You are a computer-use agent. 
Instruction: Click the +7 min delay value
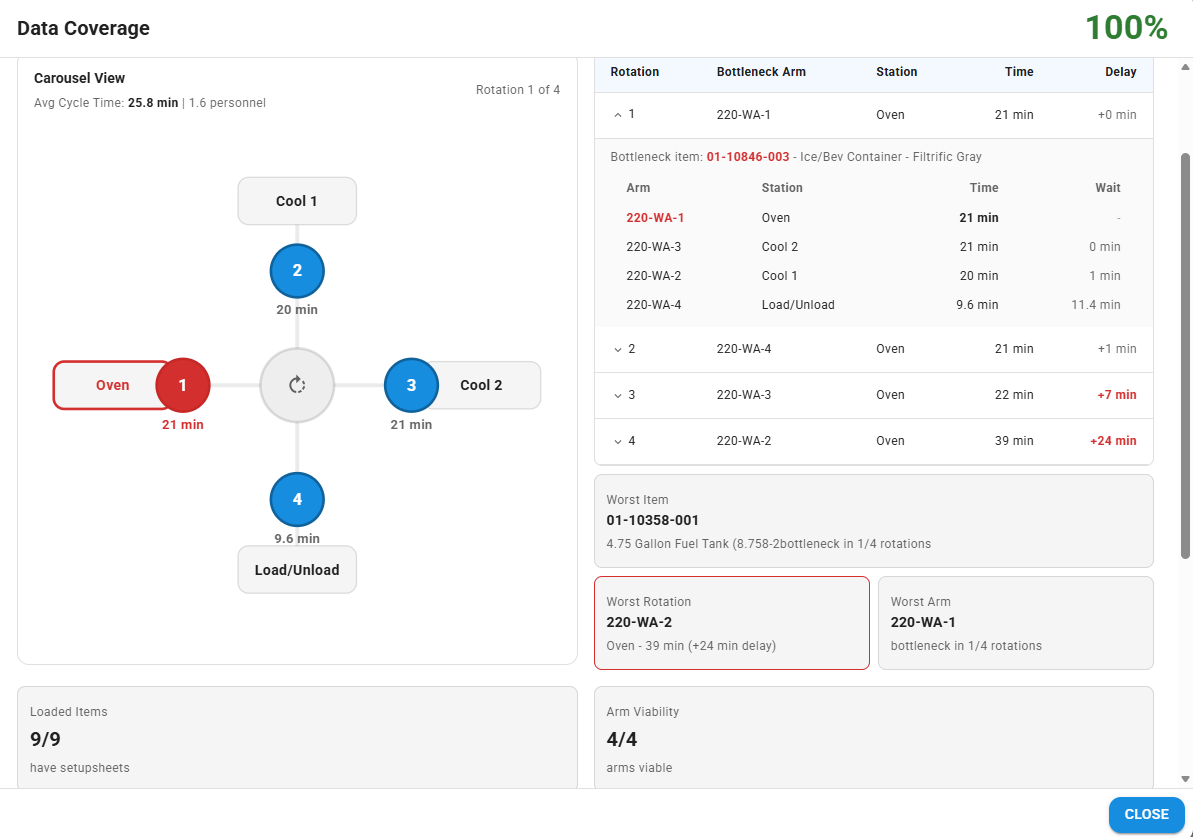click(x=1117, y=395)
